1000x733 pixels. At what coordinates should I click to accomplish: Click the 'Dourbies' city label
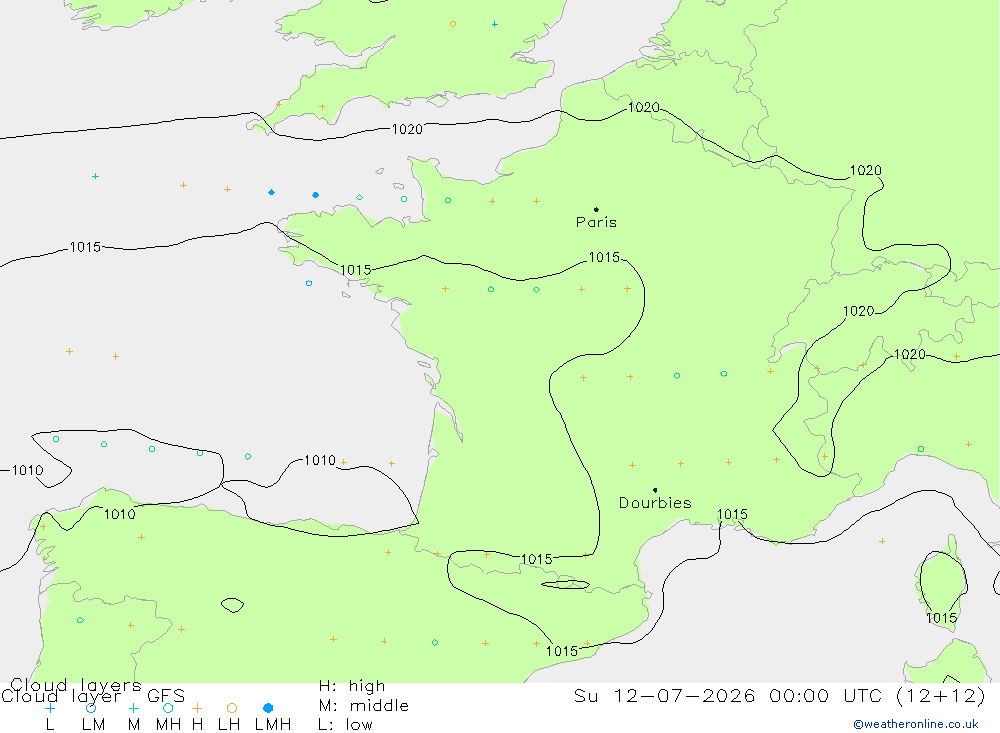(655, 503)
